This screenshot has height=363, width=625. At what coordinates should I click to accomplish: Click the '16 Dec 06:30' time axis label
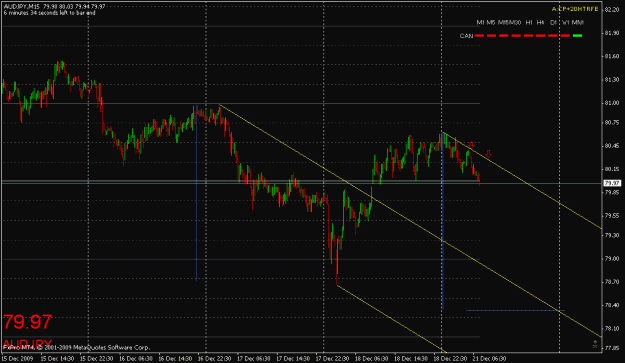[136, 359]
